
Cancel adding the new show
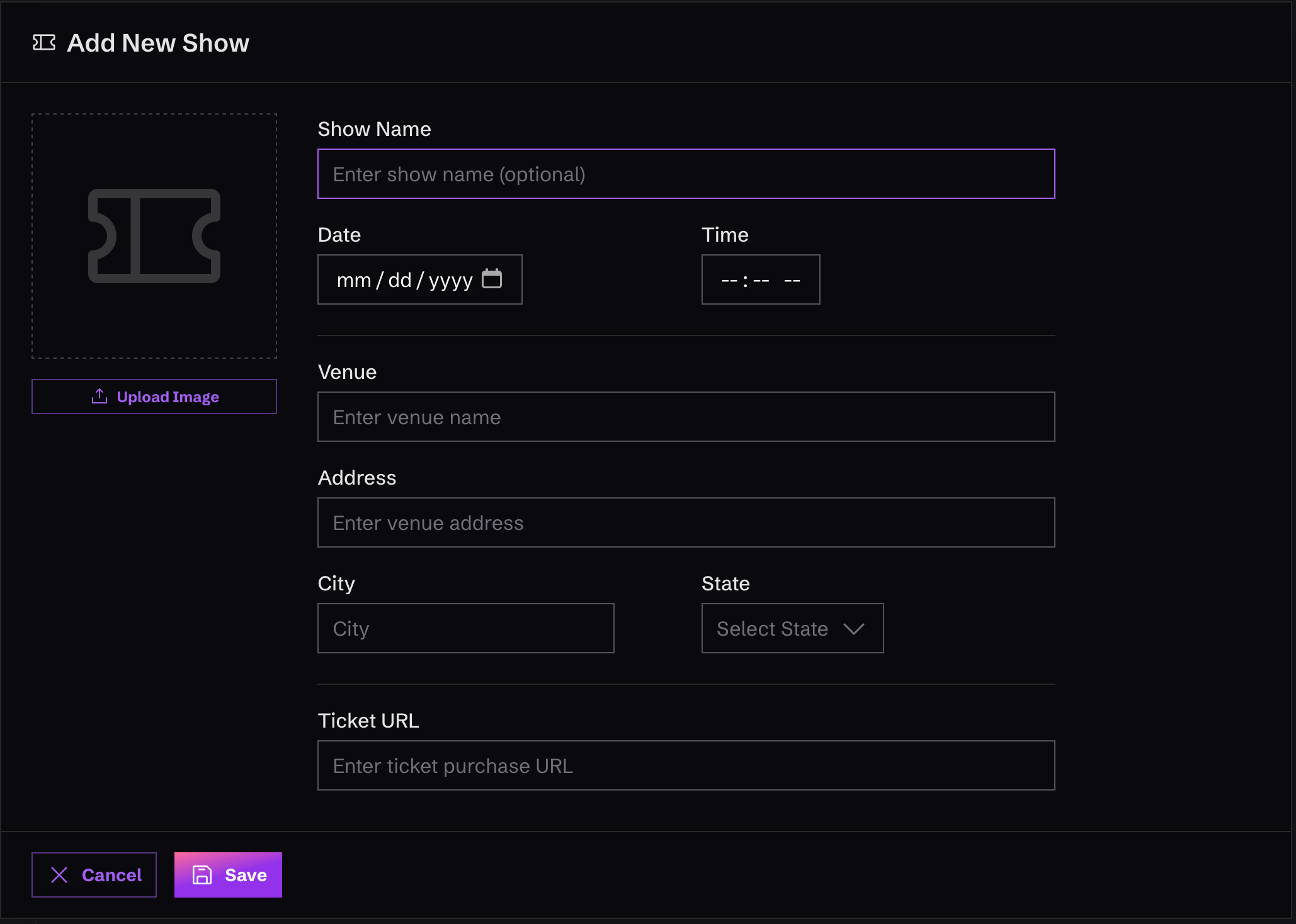(x=94, y=875)
